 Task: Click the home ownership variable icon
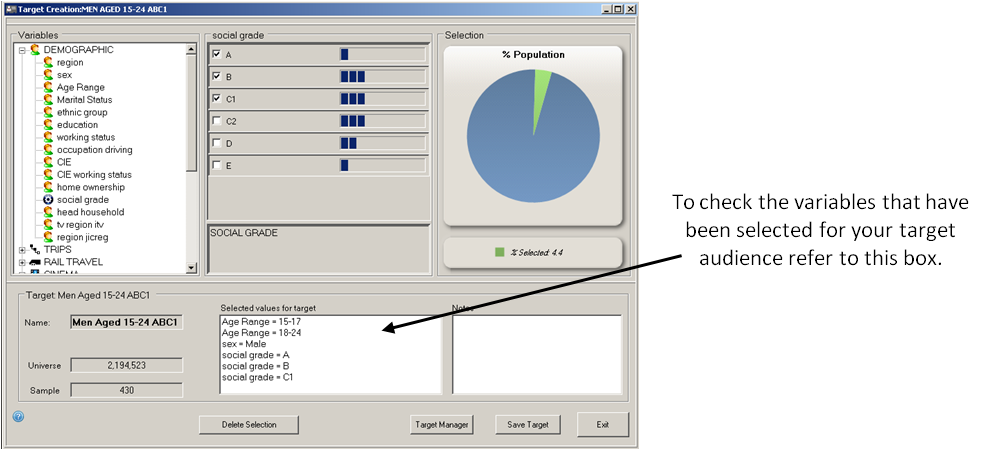(x=47, y=187)
